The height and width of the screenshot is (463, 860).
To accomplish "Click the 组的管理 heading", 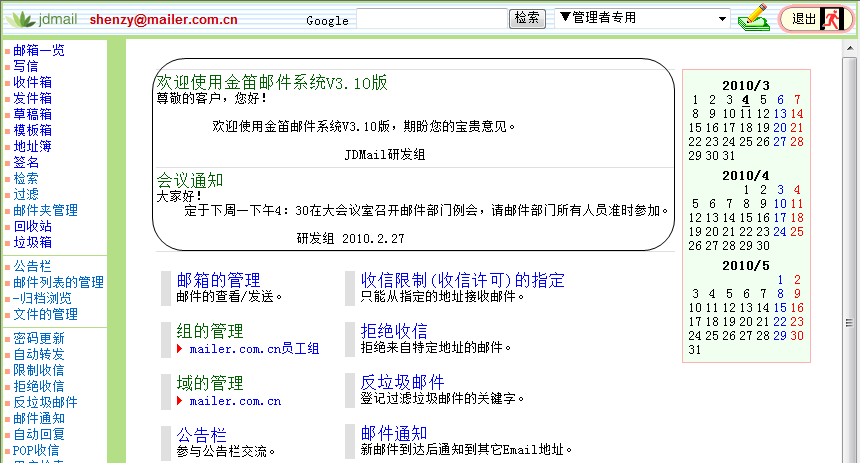I will 210,331.
